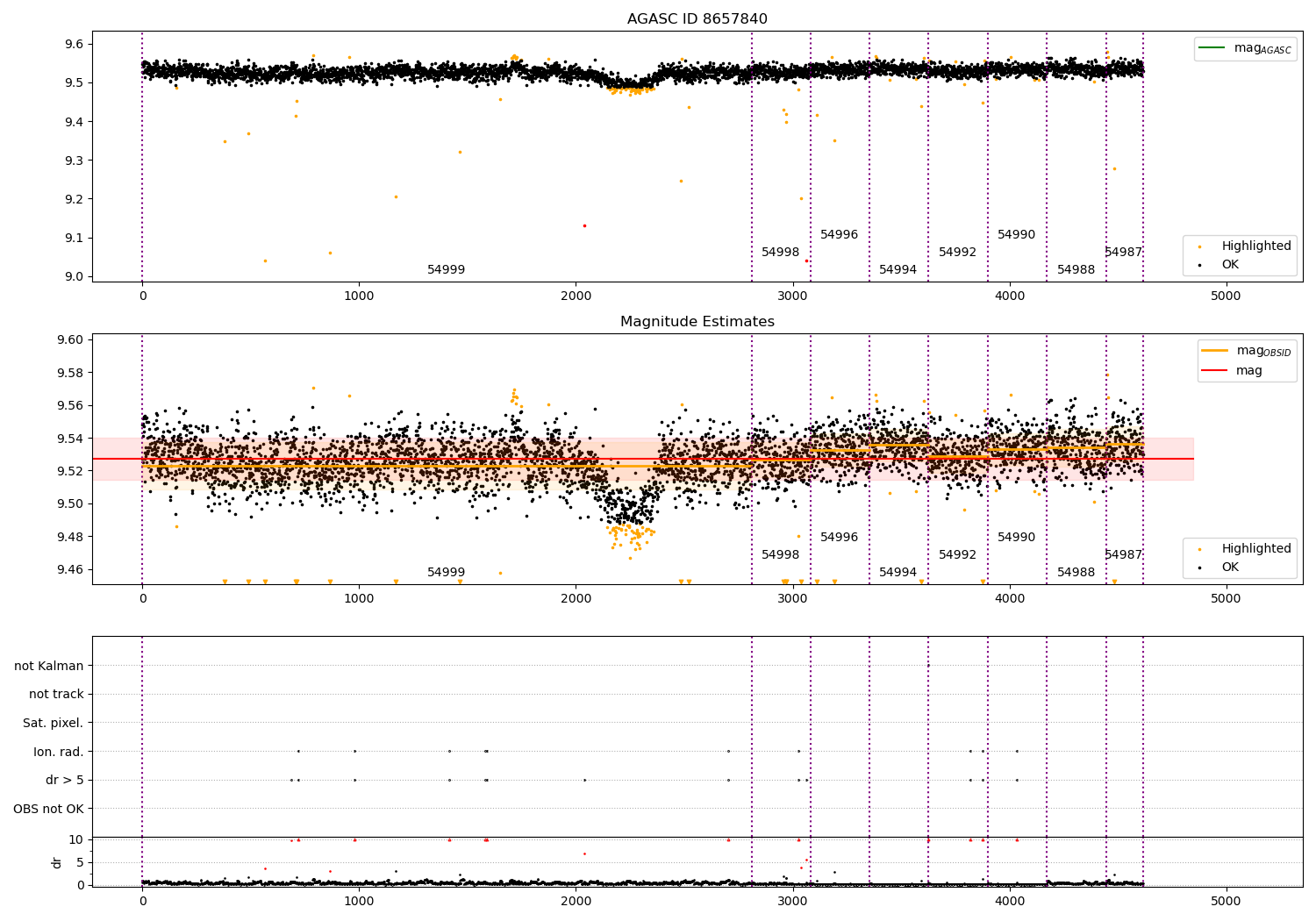Image resolution: width=1316 pixels, height=921 pixels.
Task: Click the 9.0 y-axis tick of top plot
Action: [75, 276]
